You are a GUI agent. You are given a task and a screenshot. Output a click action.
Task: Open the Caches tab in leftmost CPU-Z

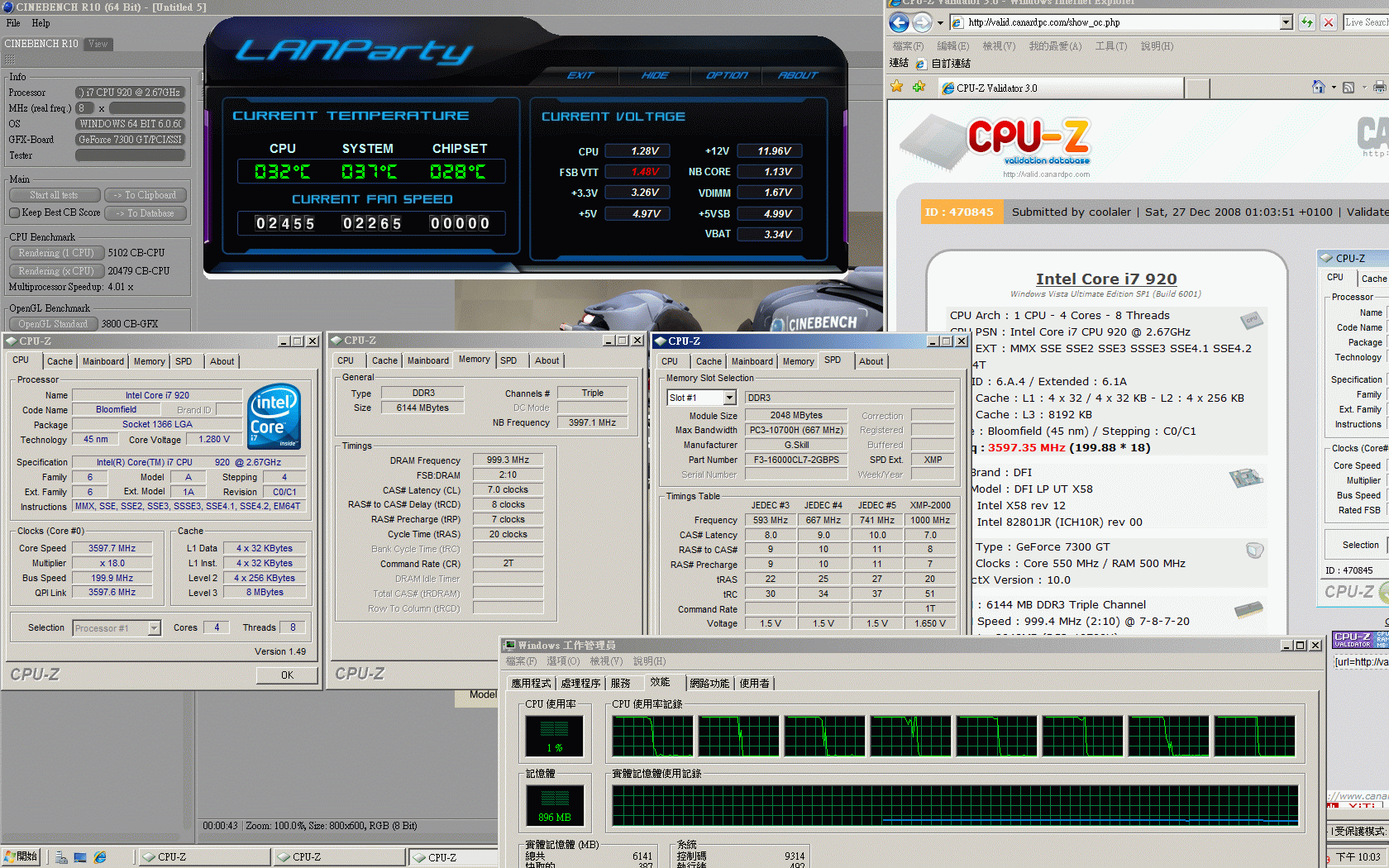click(60, 361)
